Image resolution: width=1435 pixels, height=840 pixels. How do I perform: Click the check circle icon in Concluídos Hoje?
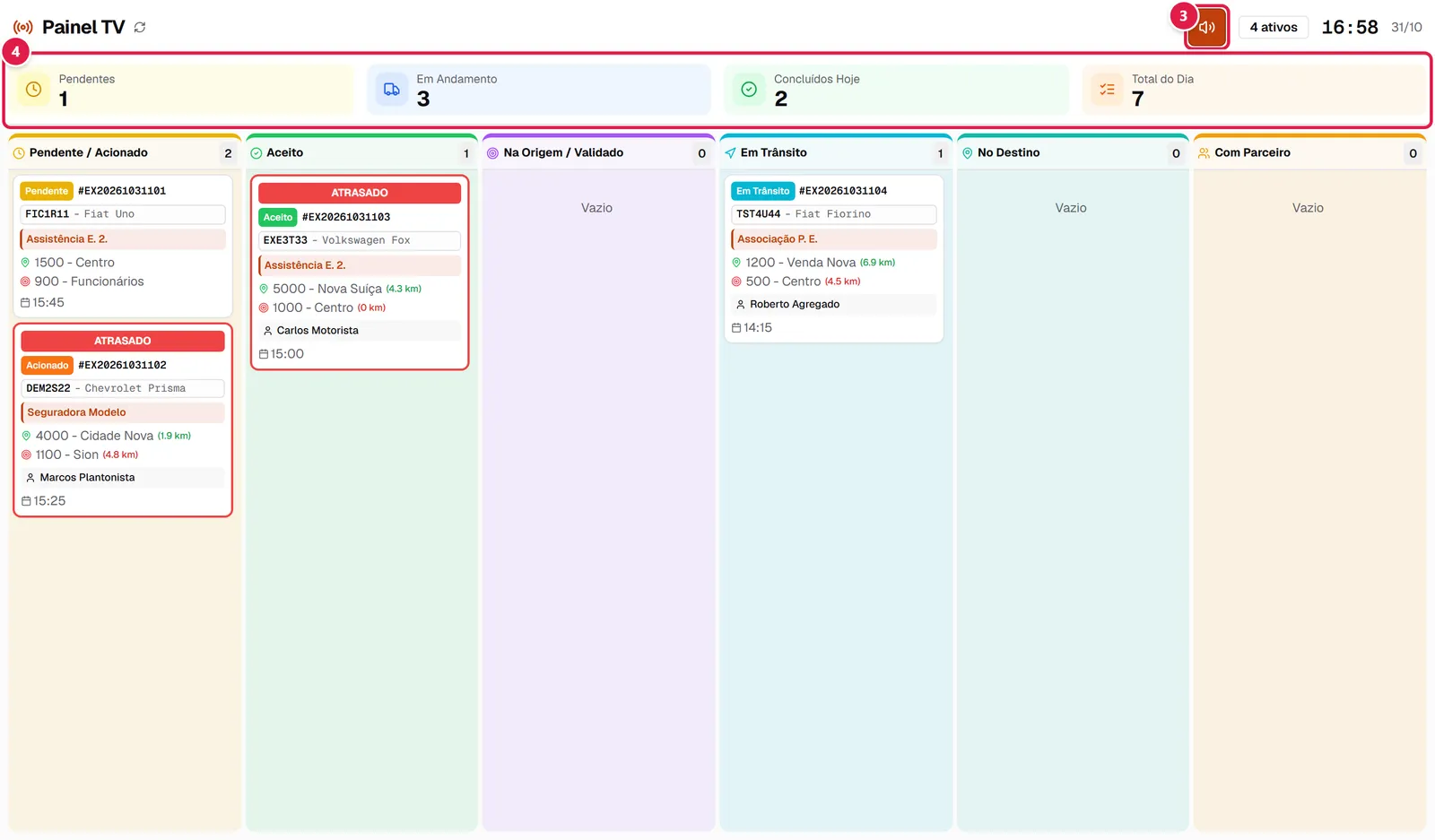point(749,90)
